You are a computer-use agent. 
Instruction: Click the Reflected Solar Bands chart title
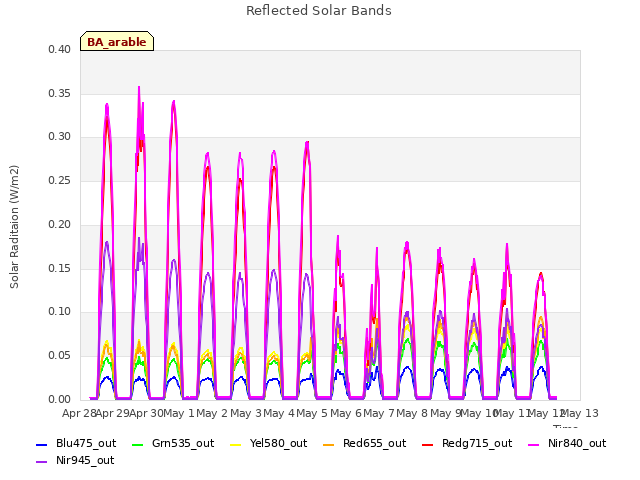coord(319,11)
